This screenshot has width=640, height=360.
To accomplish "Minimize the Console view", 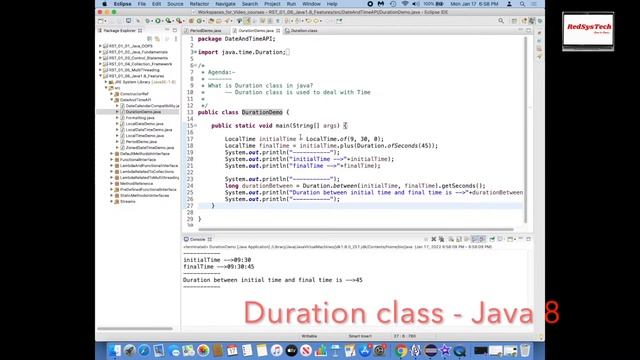I will coord(521,239).
